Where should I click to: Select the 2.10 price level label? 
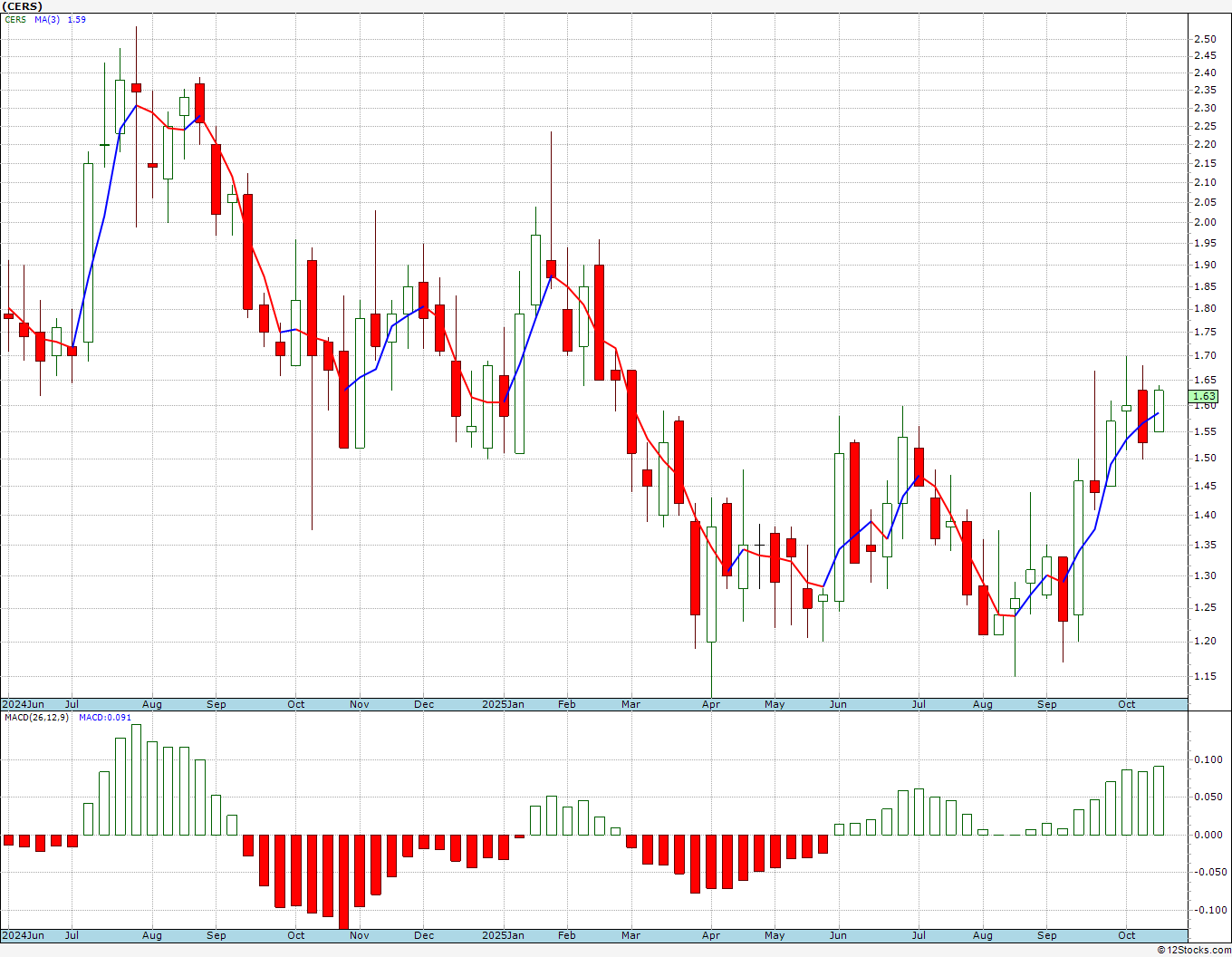pos(1205,182)
